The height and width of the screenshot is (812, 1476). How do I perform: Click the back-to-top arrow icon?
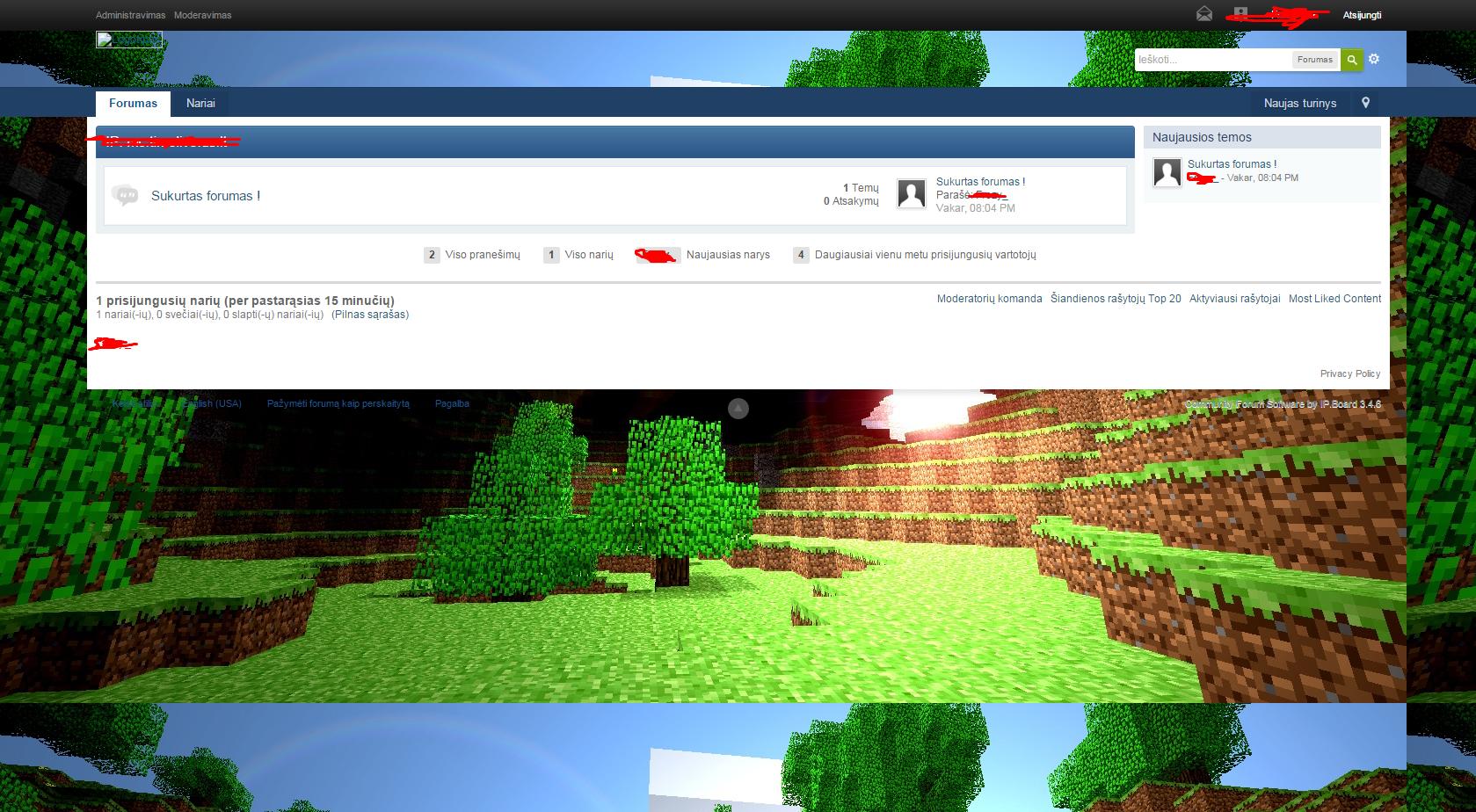(738, 408)
